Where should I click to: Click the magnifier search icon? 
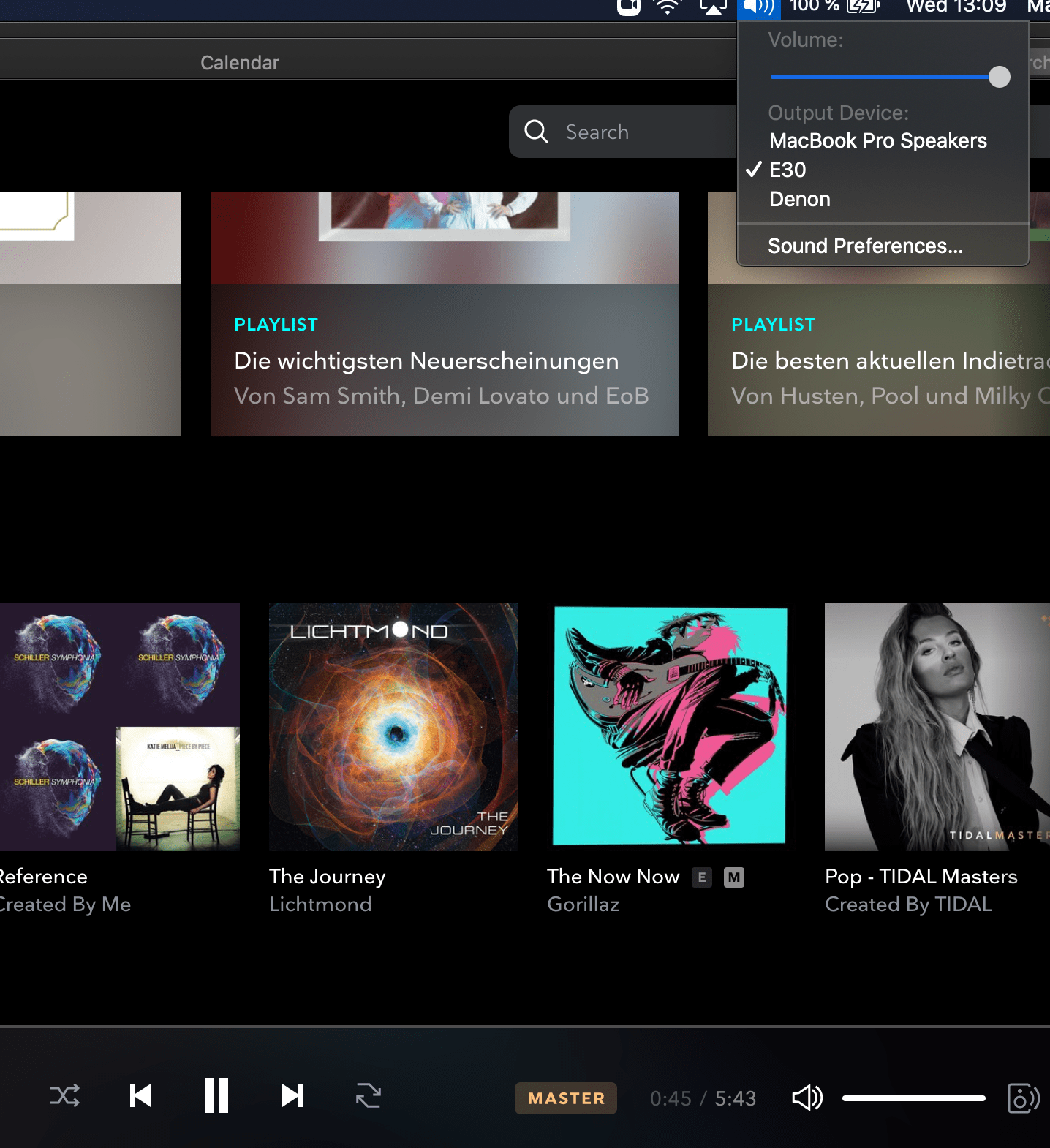coord(537,132)
